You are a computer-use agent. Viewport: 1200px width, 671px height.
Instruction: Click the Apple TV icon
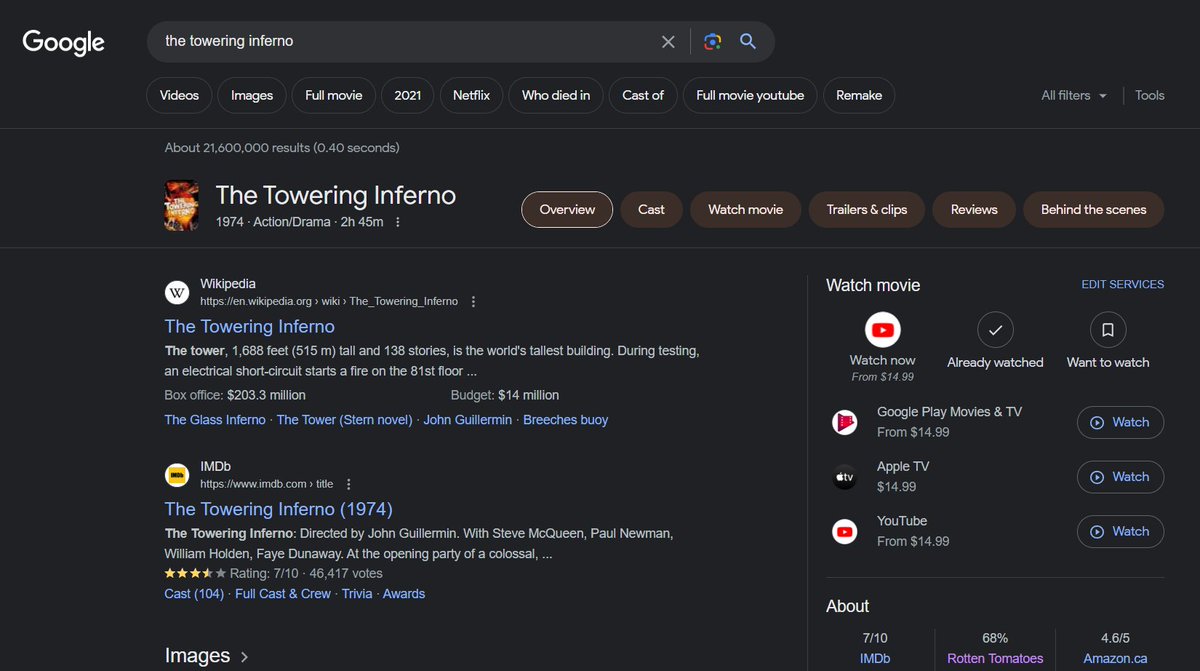pos(845,477)
